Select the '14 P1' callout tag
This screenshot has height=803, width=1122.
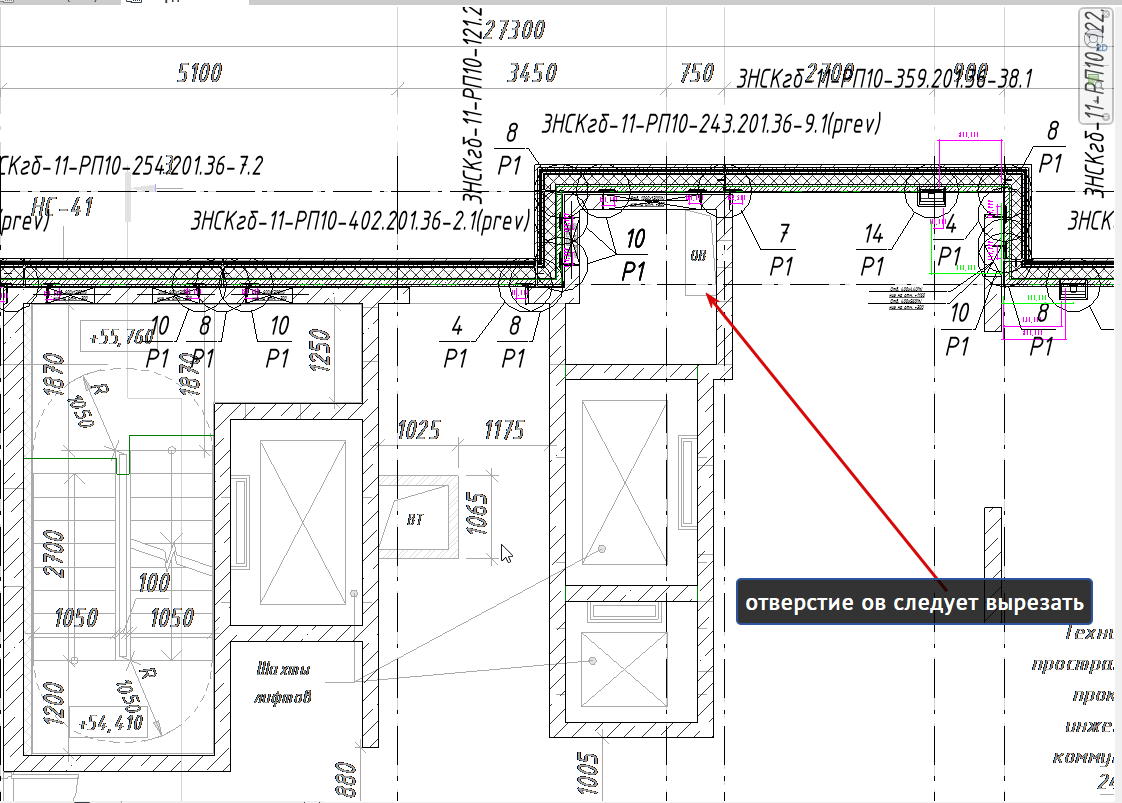pos(873,250)
